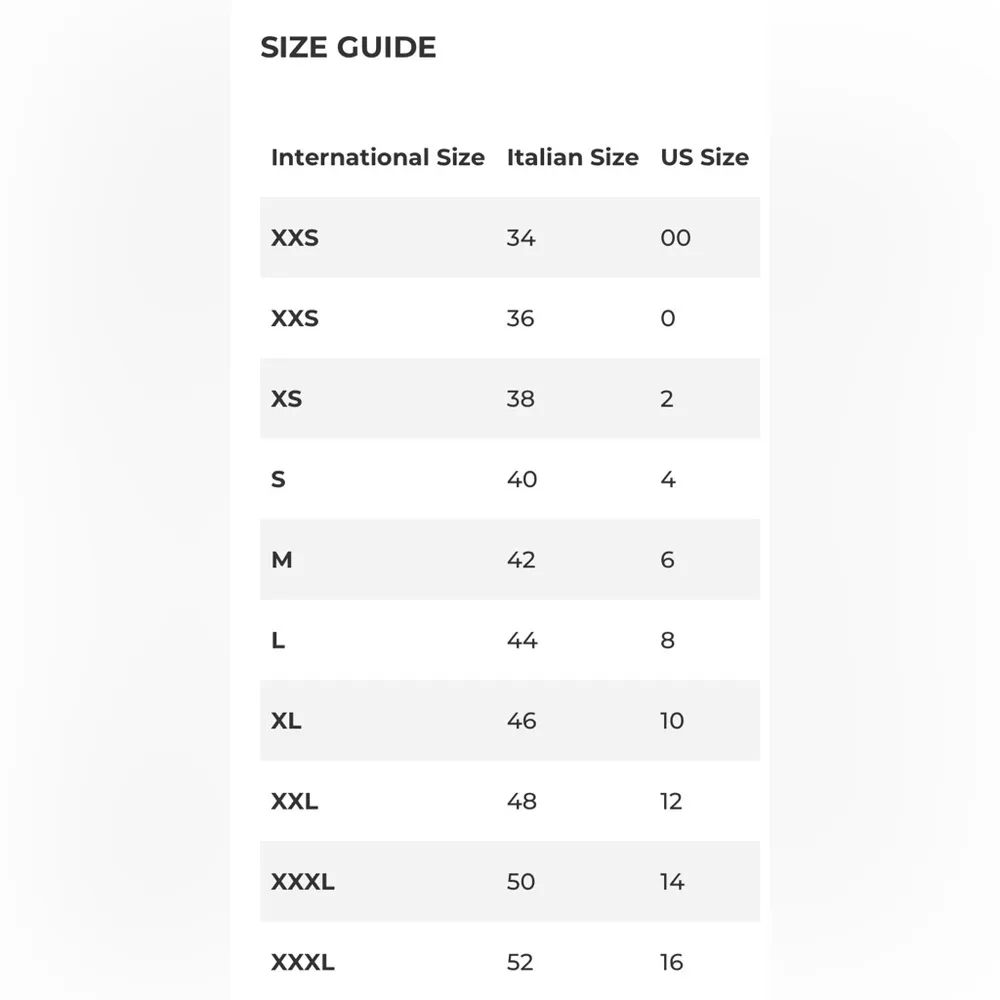
Task: Select the XXS label beside Italian 34
Action: tap(294, 238)
